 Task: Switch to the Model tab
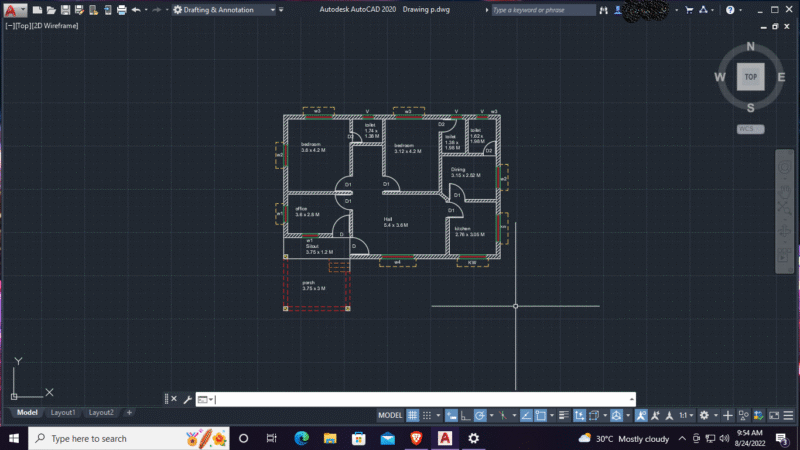click(x=27, y=412)
